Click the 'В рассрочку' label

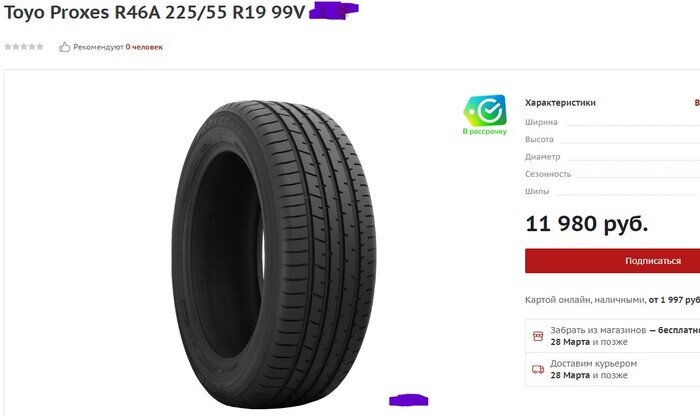pyautogui.click(x=485, y=131)
